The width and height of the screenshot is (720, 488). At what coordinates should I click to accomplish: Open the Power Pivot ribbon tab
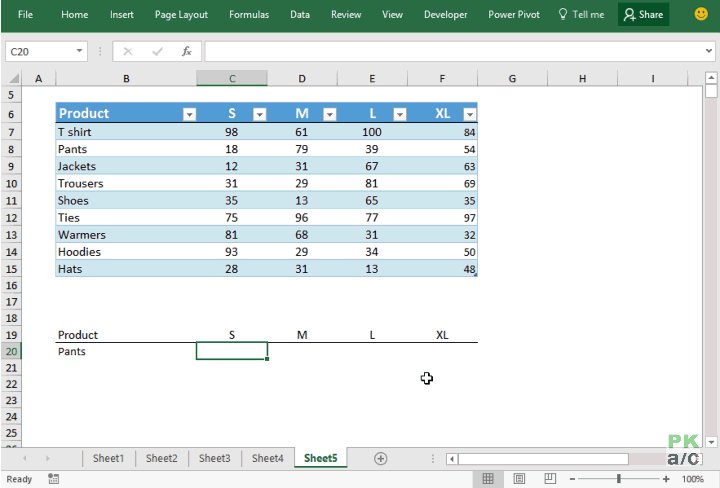click(514, 14)
